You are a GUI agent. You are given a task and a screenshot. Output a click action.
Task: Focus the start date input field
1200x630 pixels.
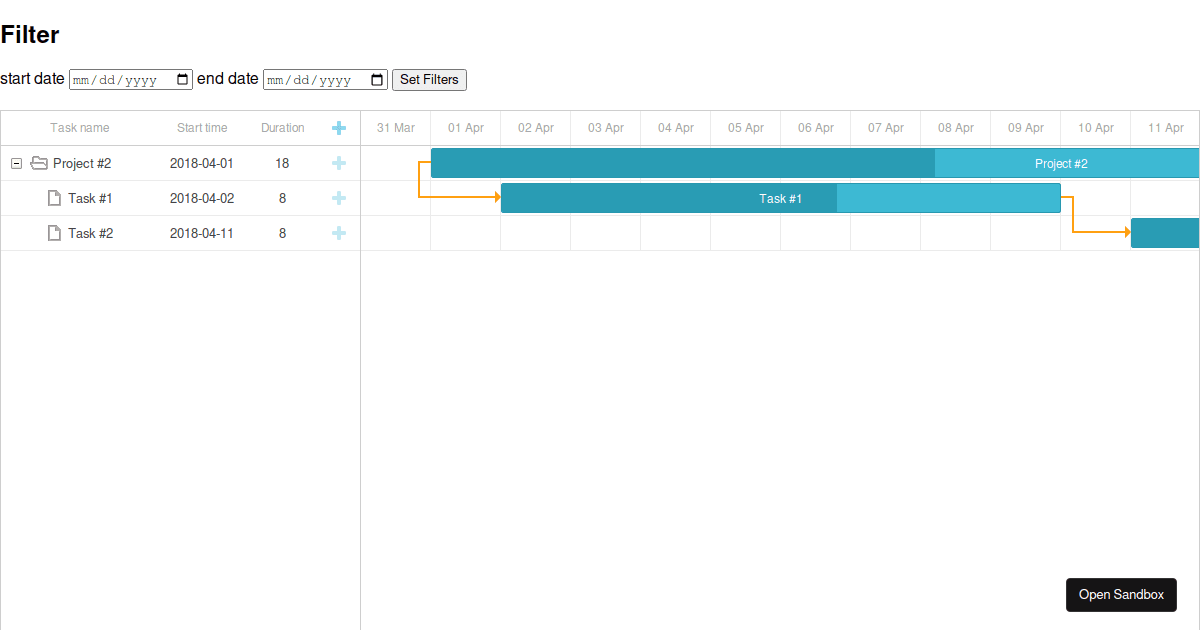[x=131, y=80]
